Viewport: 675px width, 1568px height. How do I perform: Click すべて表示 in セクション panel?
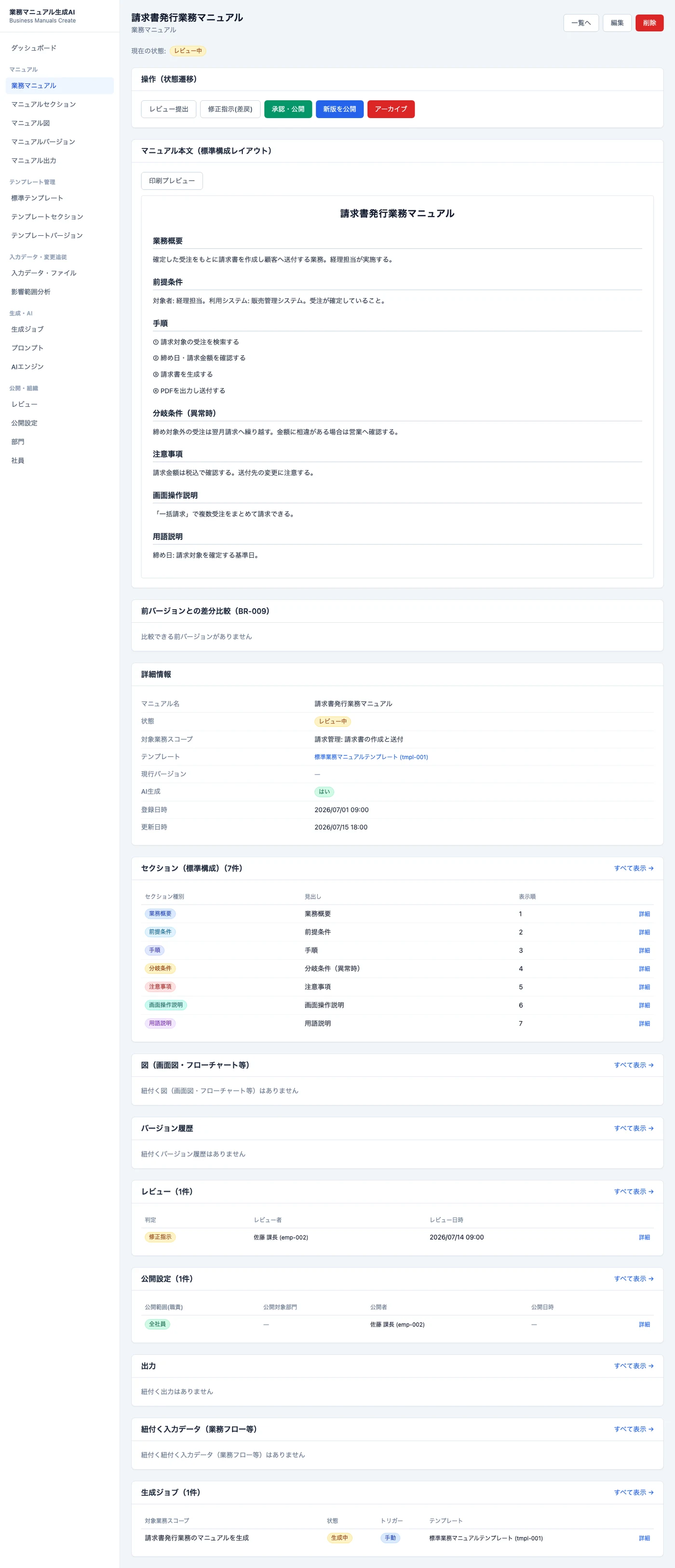(x=633, y=868)
